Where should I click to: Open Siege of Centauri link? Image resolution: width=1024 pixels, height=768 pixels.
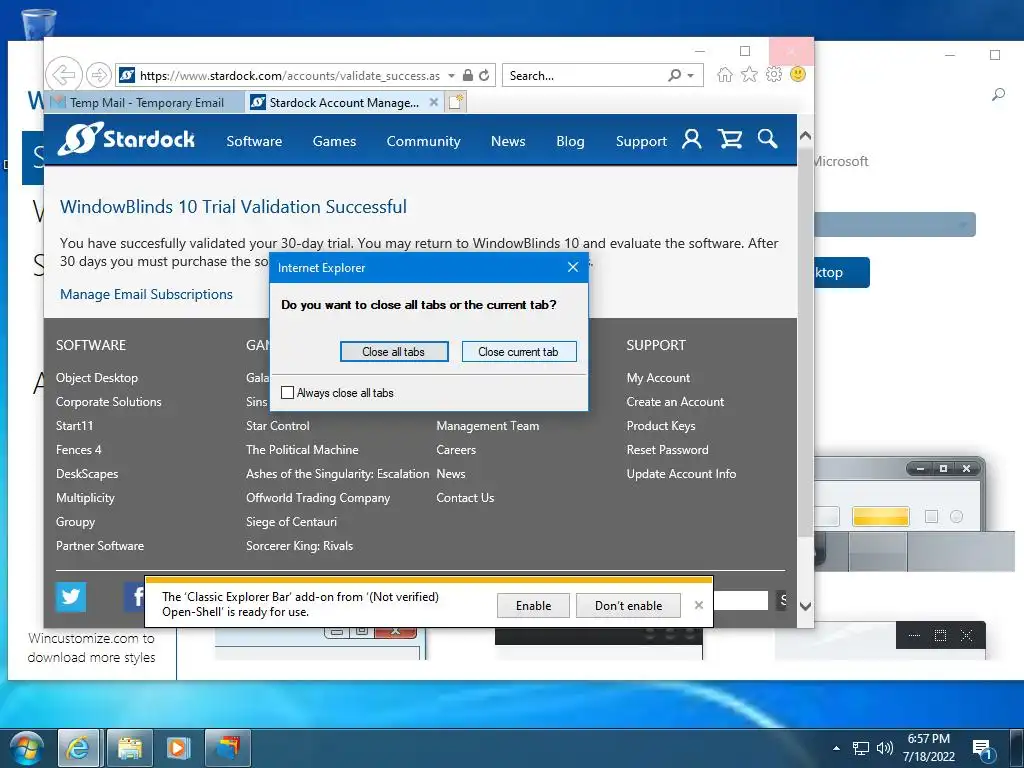click(291, 522)
